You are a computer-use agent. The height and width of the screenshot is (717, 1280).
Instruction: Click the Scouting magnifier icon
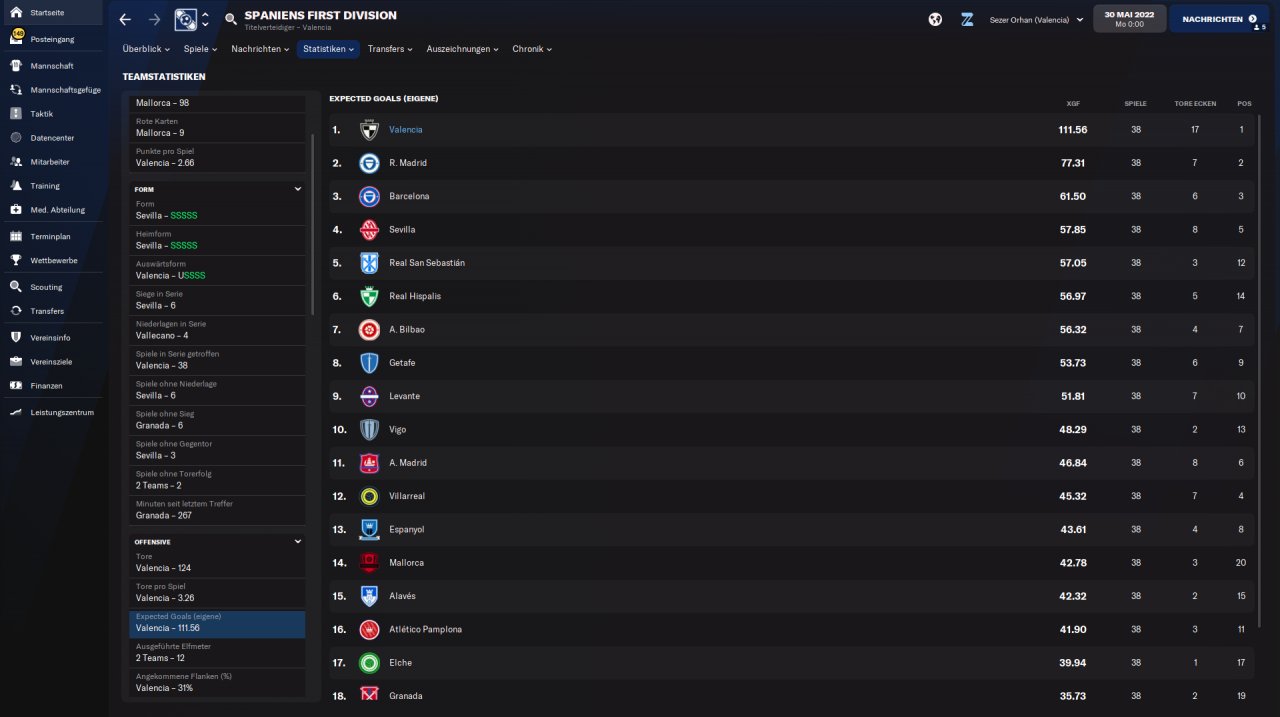pyautogui.click(x=16, y=287)
